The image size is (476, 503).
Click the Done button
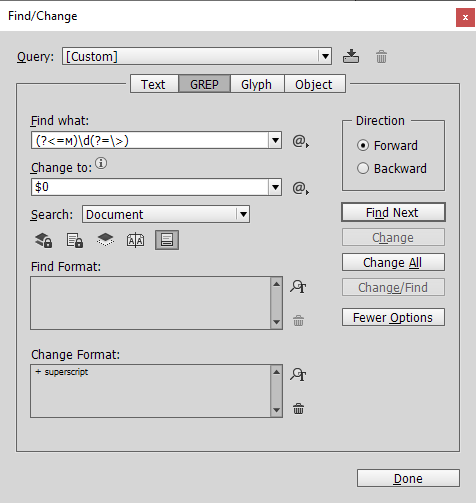pos(408,478)
